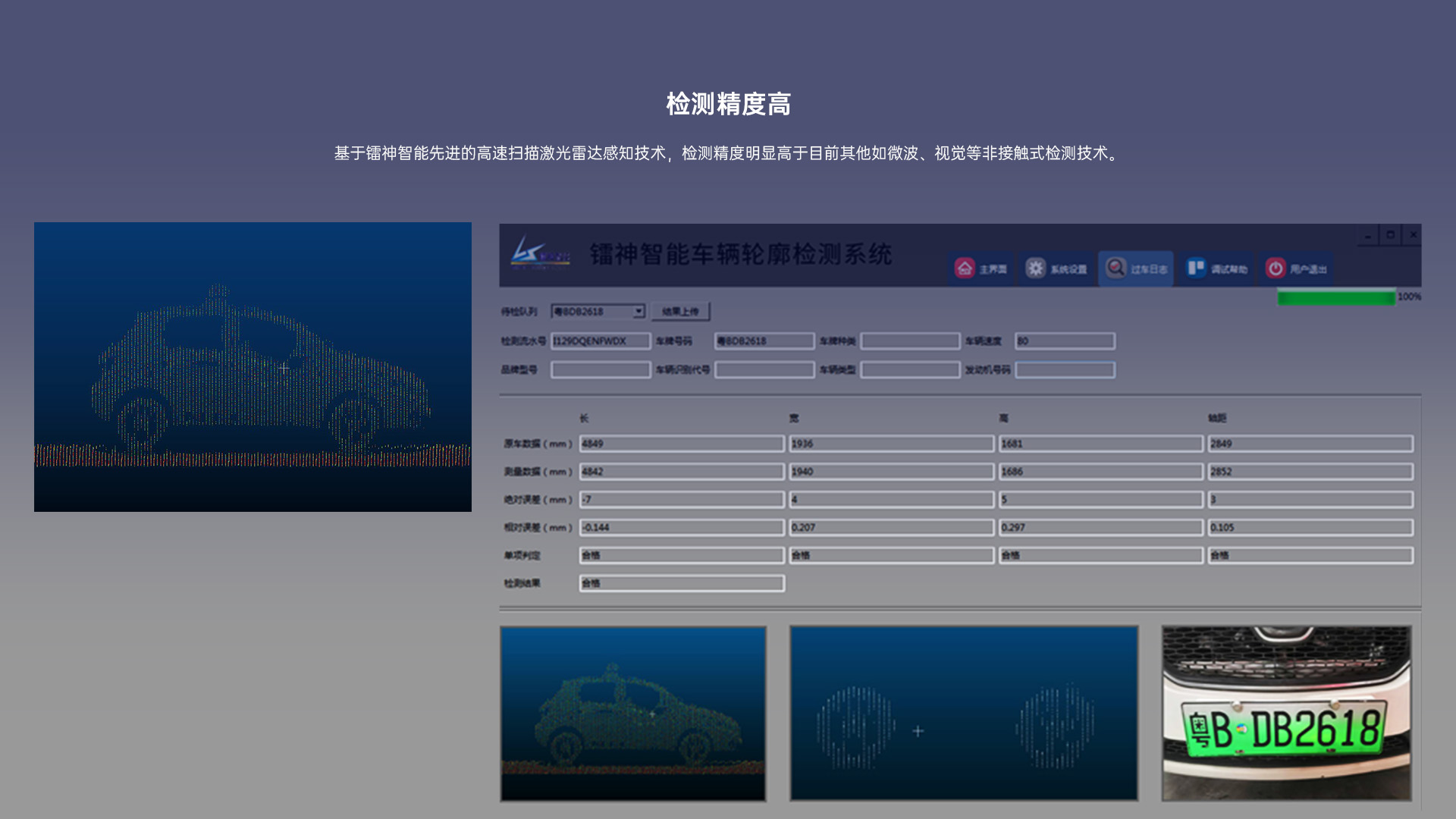Open the 过车日志 magnifier icon
The height and width of the screenshot is (819, 1456).
pos(1116,268)
